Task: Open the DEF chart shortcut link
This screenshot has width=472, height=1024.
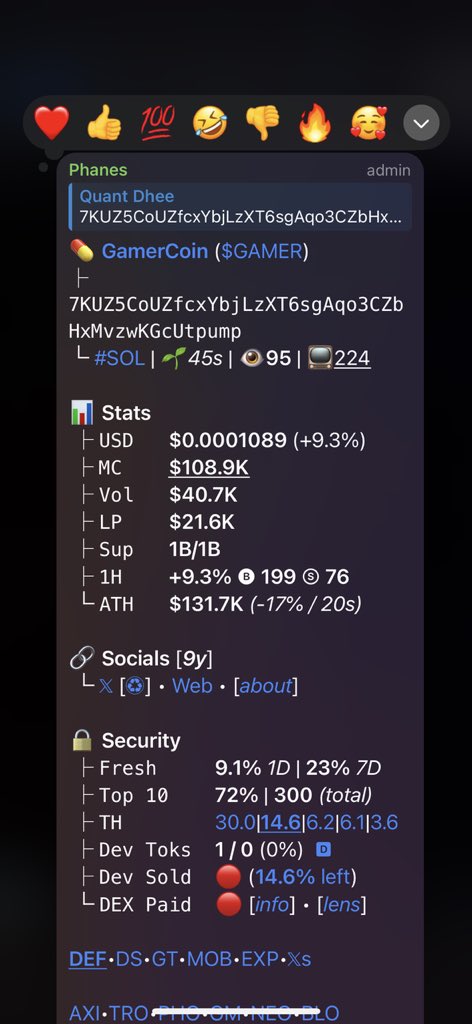Action: coord(87,959)
